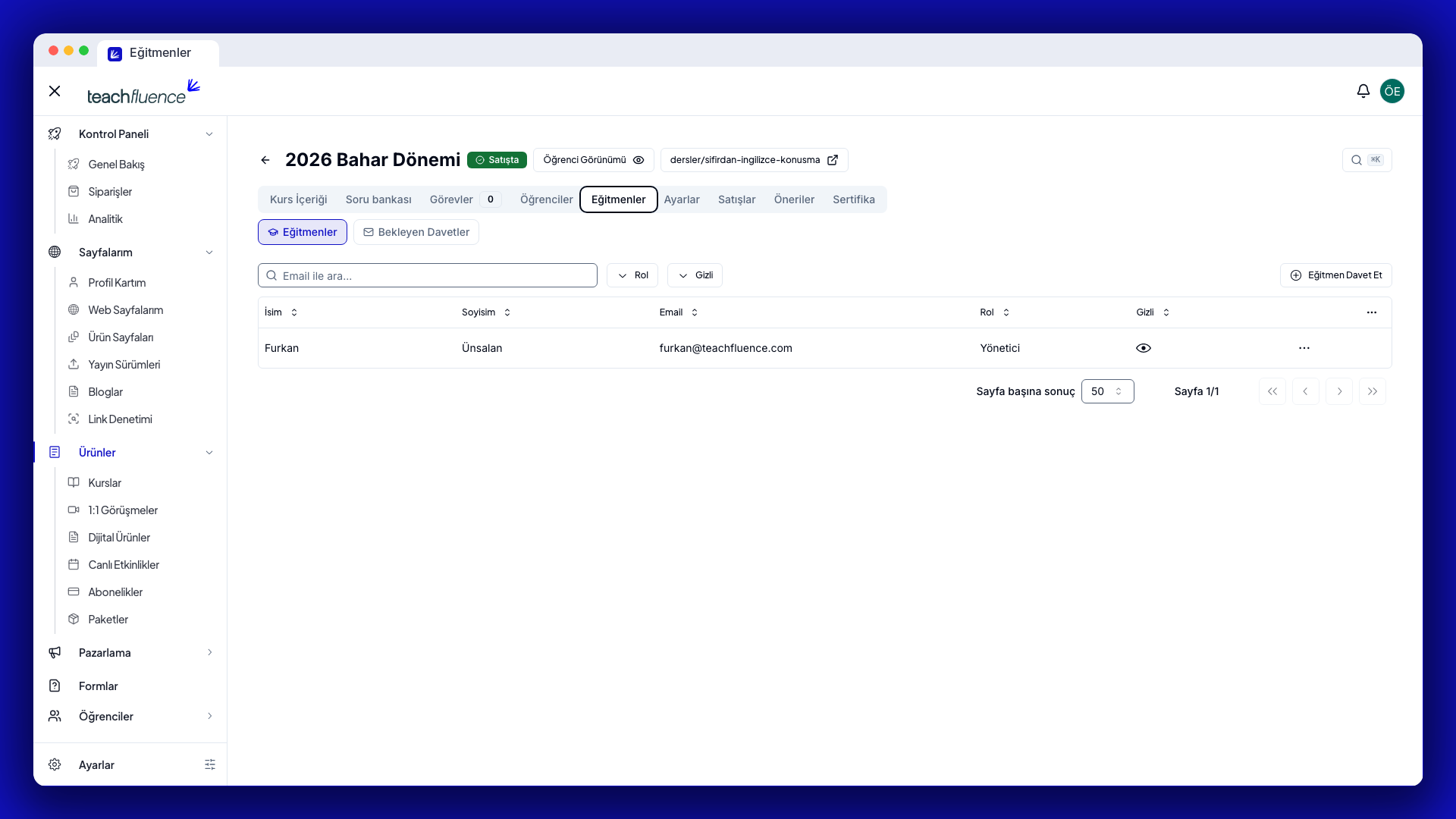The height and width of the screenshot is (819, 1456).
Task: Open table header column options menu
Action: coord(1371,312)
